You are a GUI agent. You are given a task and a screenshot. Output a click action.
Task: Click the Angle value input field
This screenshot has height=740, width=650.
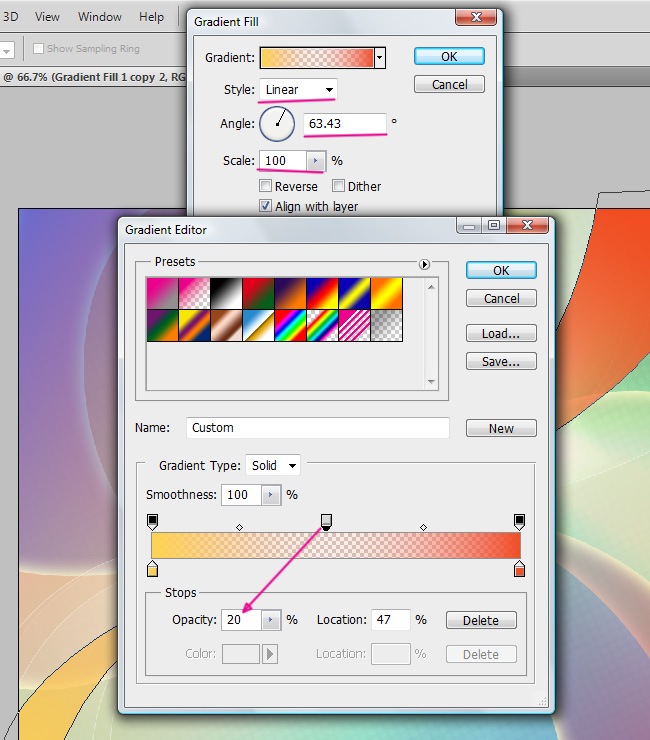[345, 124]
